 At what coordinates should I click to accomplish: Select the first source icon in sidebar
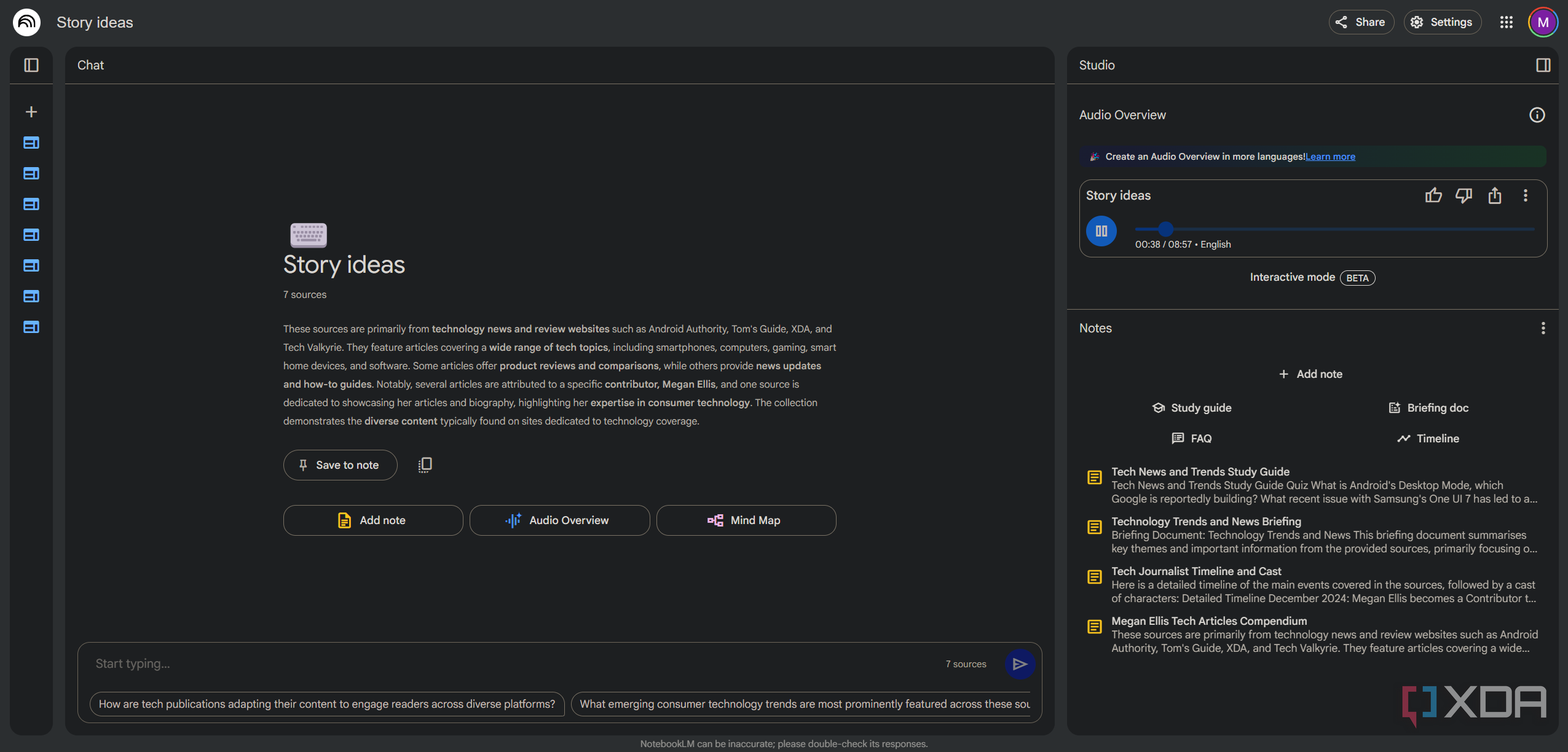31,143
